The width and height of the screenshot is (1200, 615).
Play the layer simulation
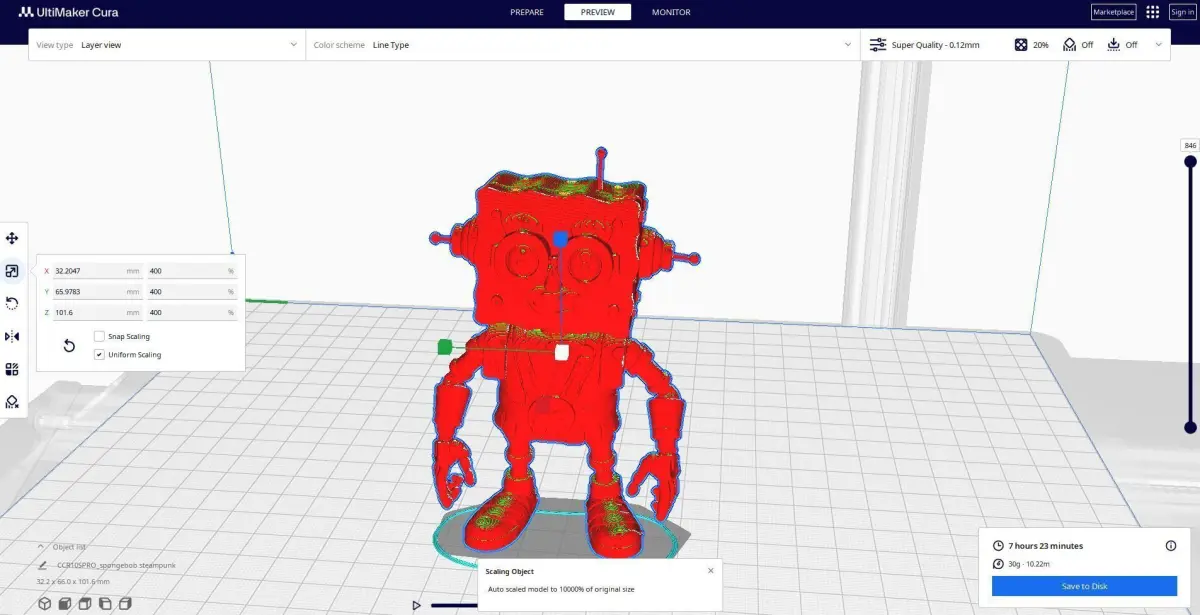[x=416, y=605]
